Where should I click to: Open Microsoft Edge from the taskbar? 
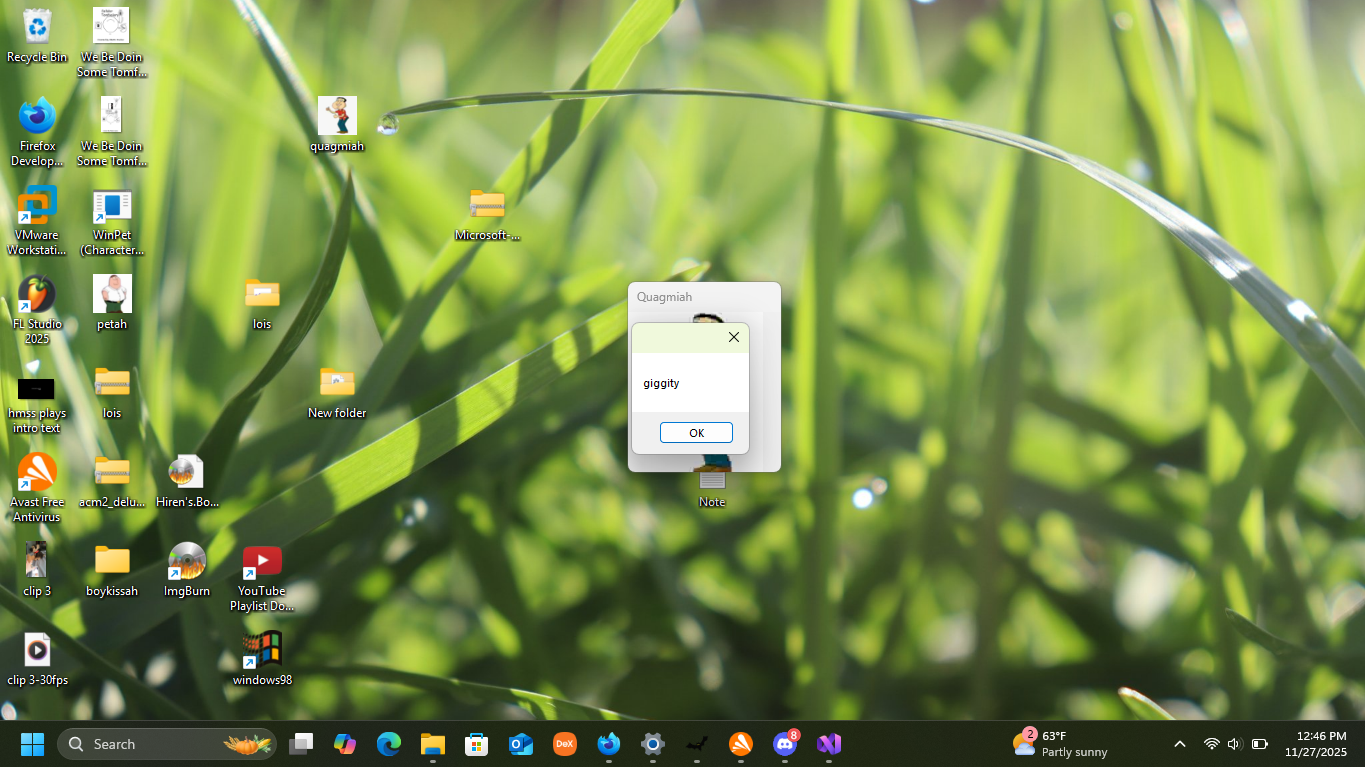tap(389, 744)
